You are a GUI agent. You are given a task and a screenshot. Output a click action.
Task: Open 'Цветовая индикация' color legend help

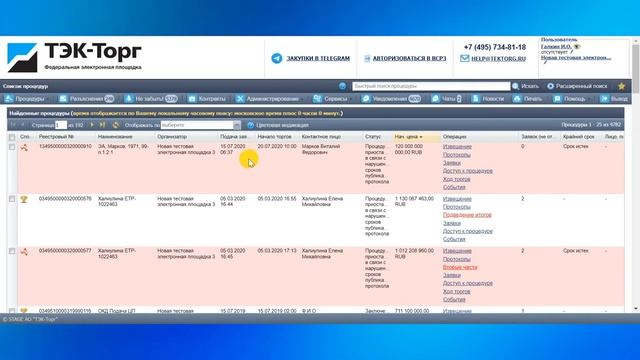tap(278, 125)
